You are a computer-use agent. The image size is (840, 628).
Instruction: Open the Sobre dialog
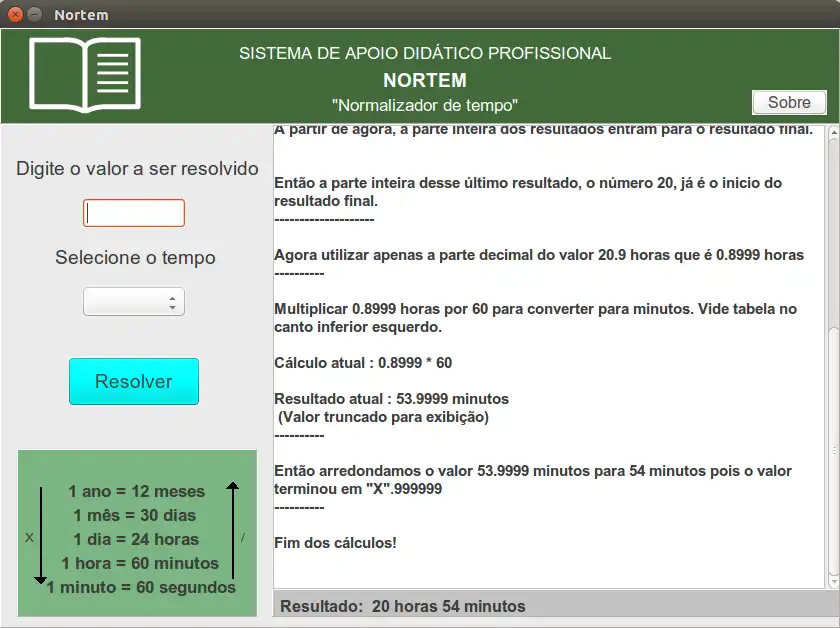789,102
